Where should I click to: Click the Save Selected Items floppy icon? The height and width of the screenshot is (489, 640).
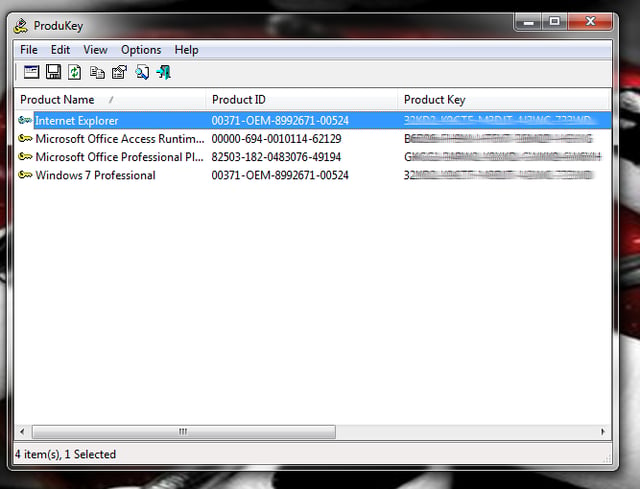click(53, 72)
